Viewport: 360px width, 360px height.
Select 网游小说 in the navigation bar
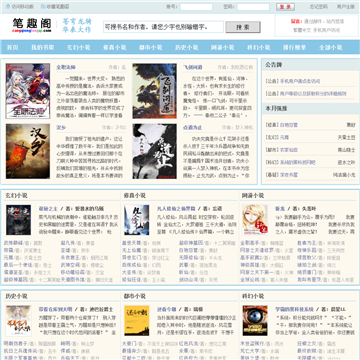(x=223, y=47)
